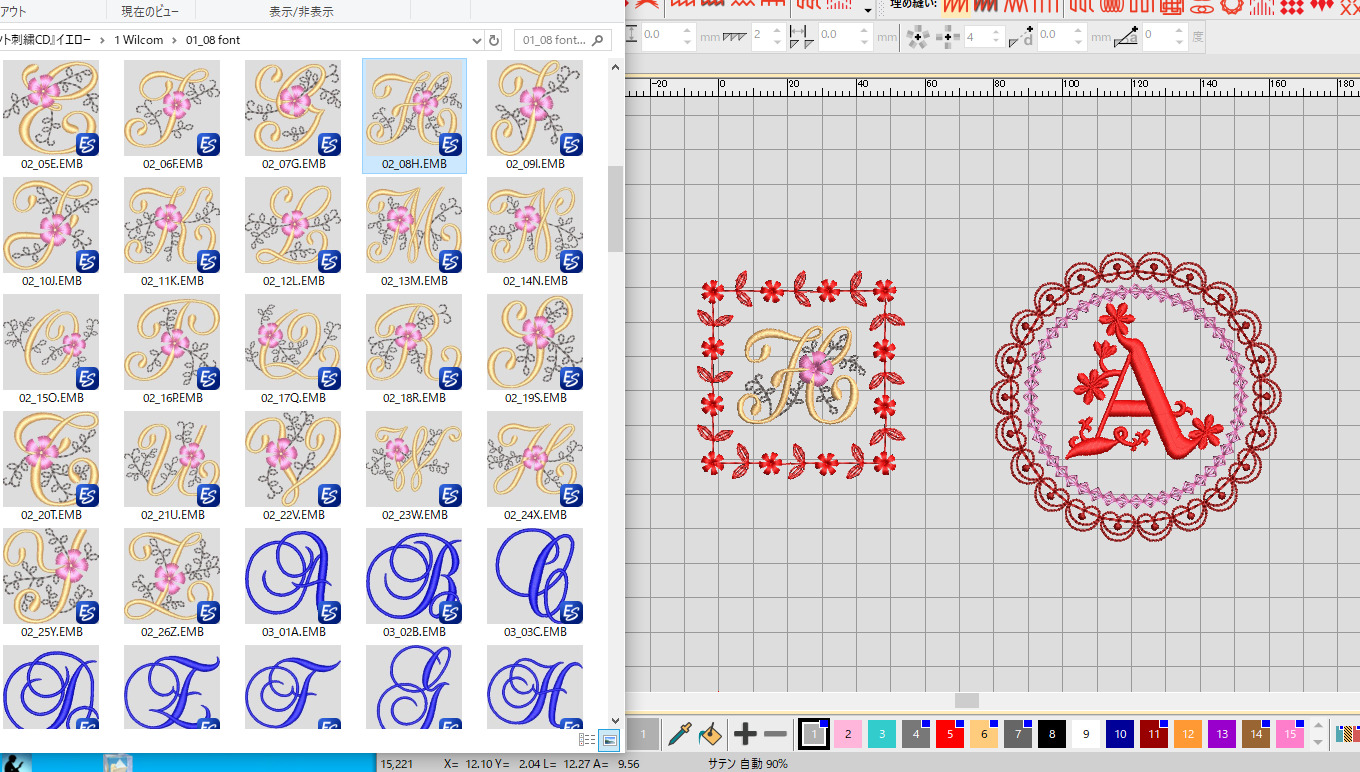Image resolution: width=1360 pixels, height=772 pixels.
Task: Choose navy color swatch number 10
Action: coord(1119,735)
